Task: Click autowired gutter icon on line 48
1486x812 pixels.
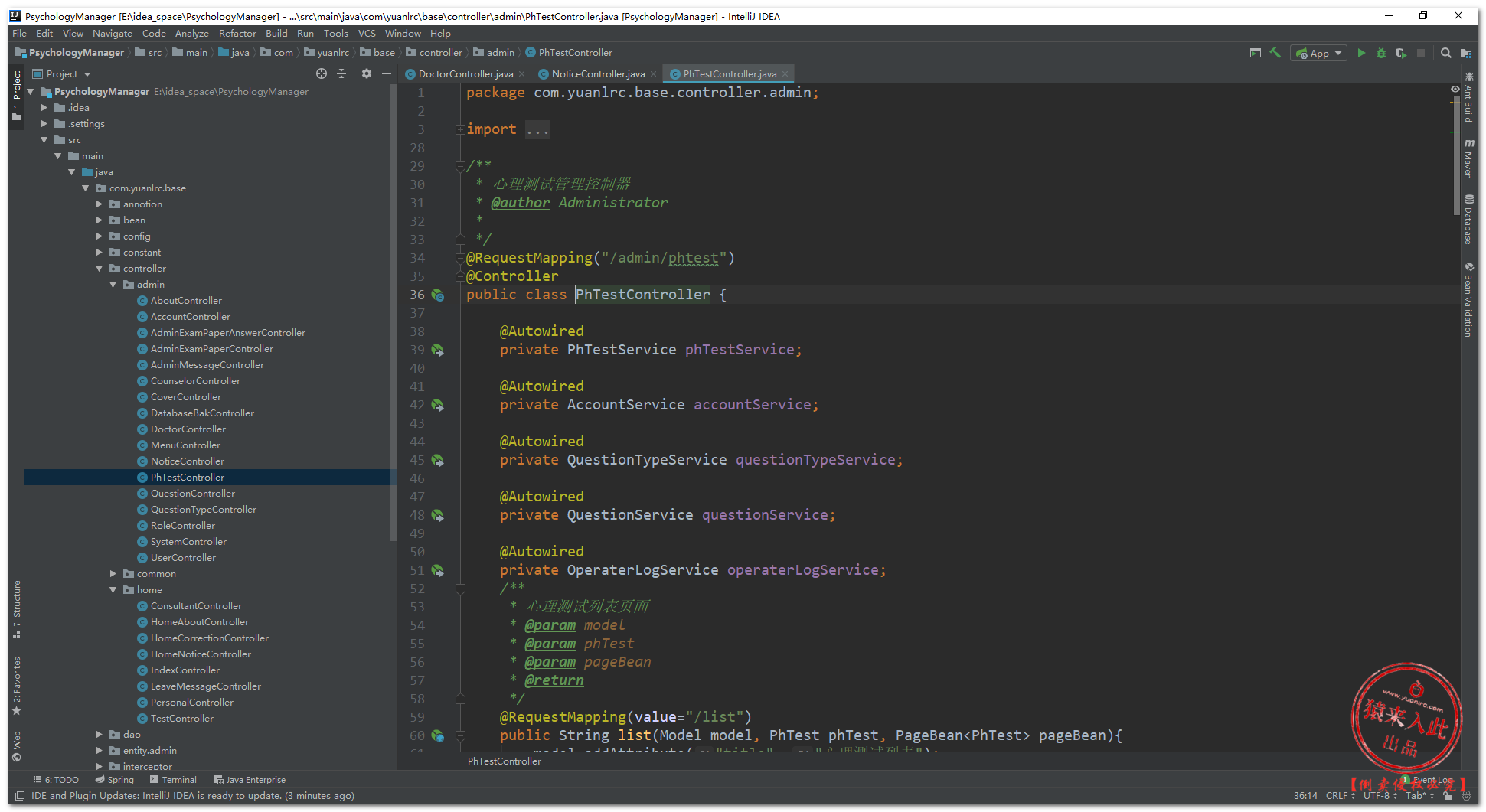Action: (438, 515)
